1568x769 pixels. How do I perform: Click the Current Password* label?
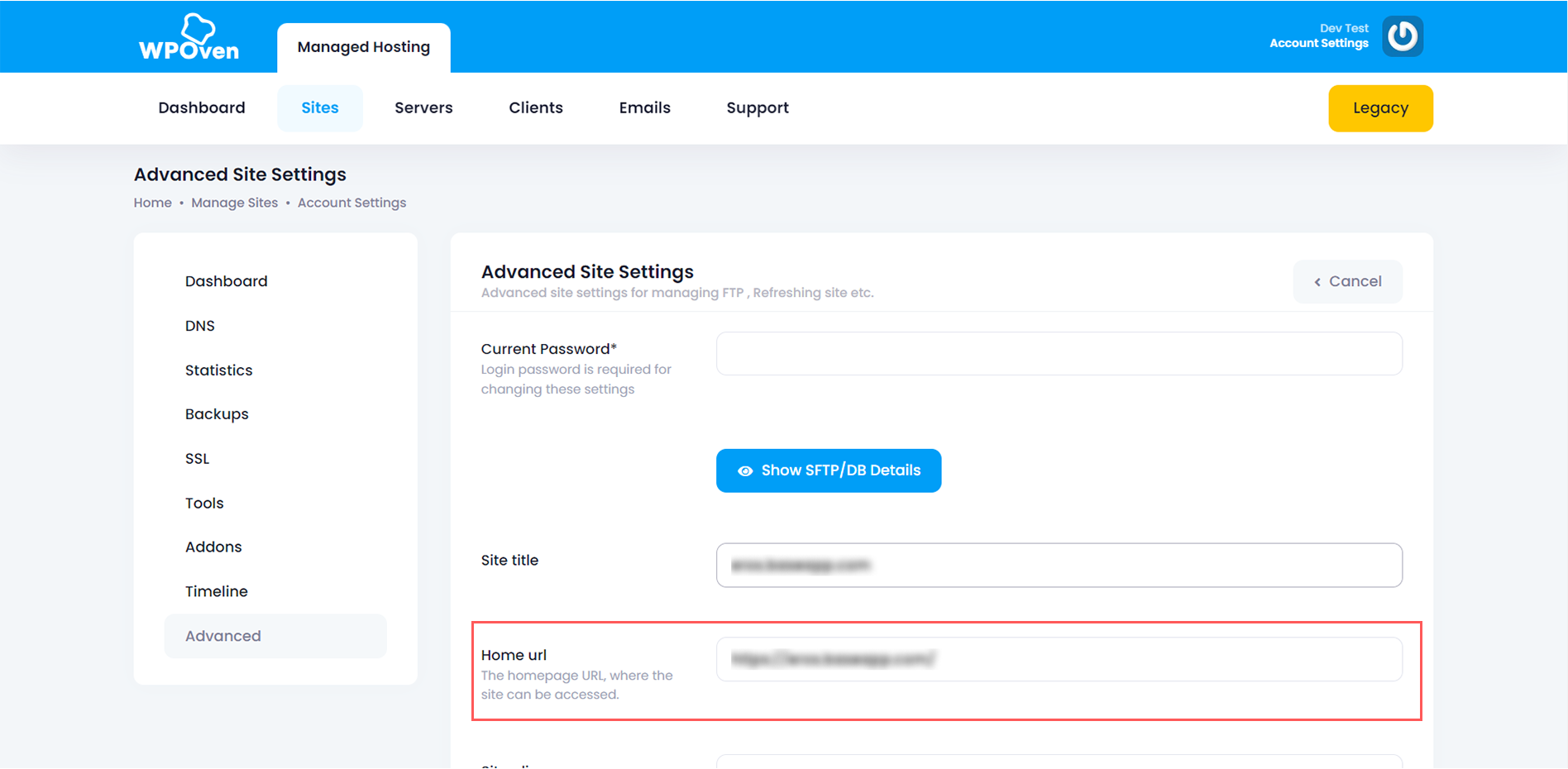(549, 349)
